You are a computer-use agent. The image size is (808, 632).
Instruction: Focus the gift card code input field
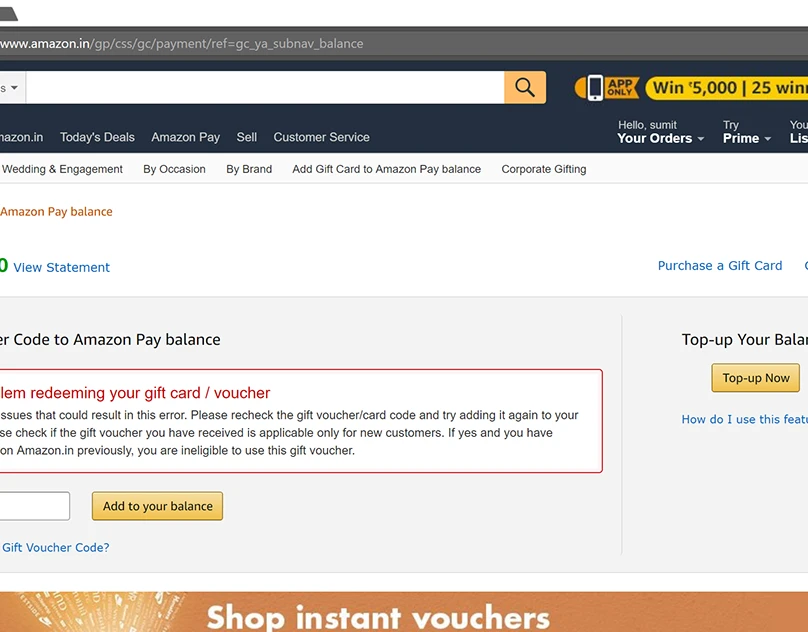click(34, 506)
